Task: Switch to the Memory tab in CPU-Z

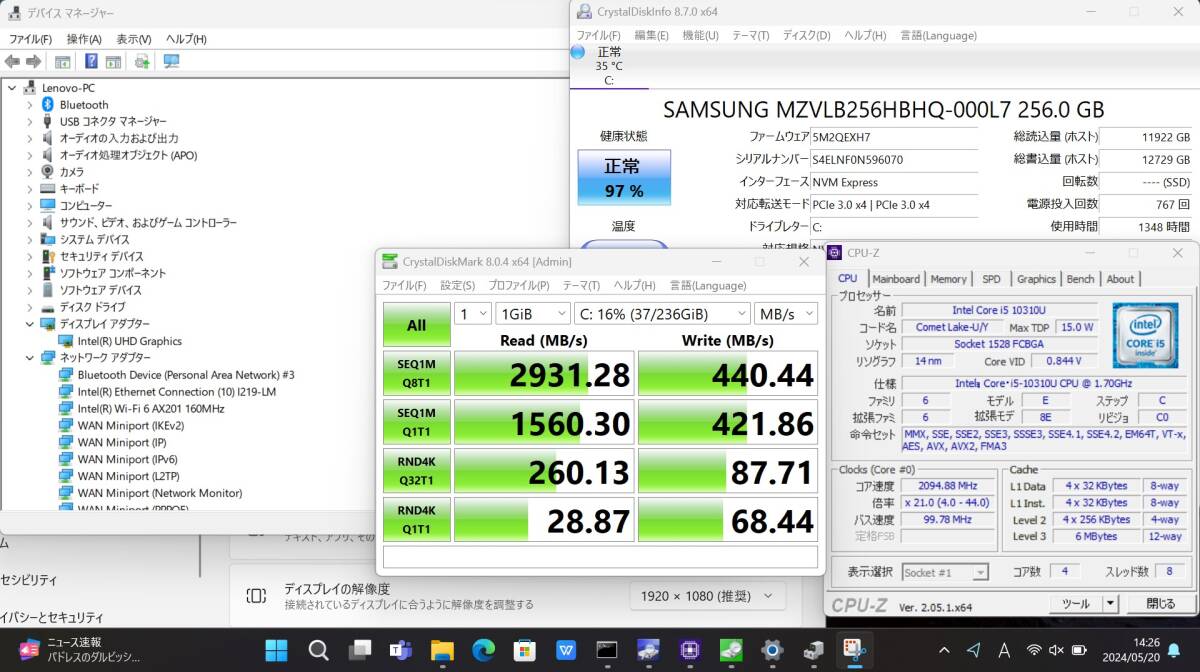Action: pyautogui.click(x=949, y=279)
